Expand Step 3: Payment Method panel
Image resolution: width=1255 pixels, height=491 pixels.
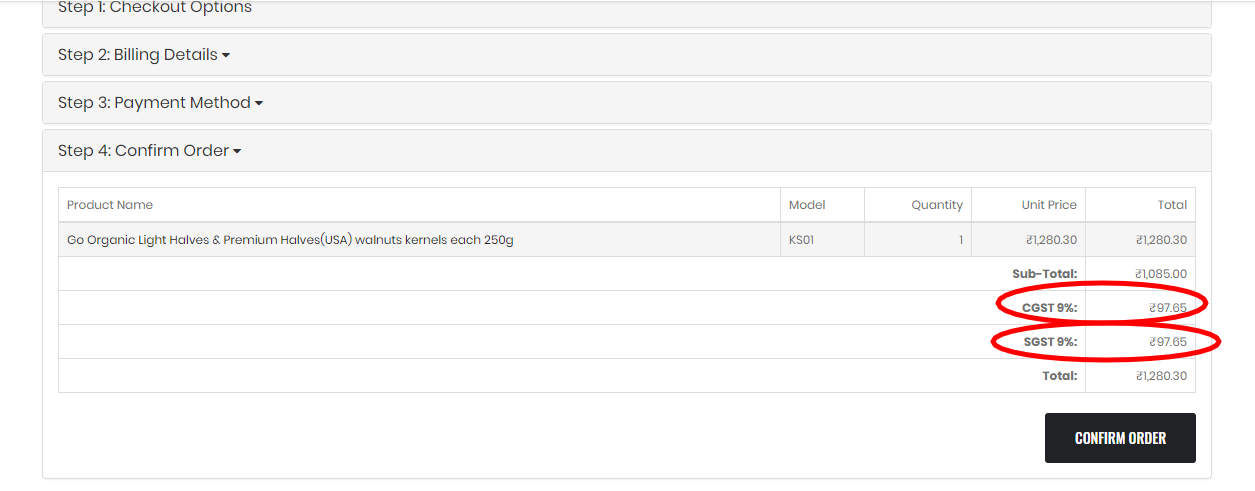click(160, 103)
